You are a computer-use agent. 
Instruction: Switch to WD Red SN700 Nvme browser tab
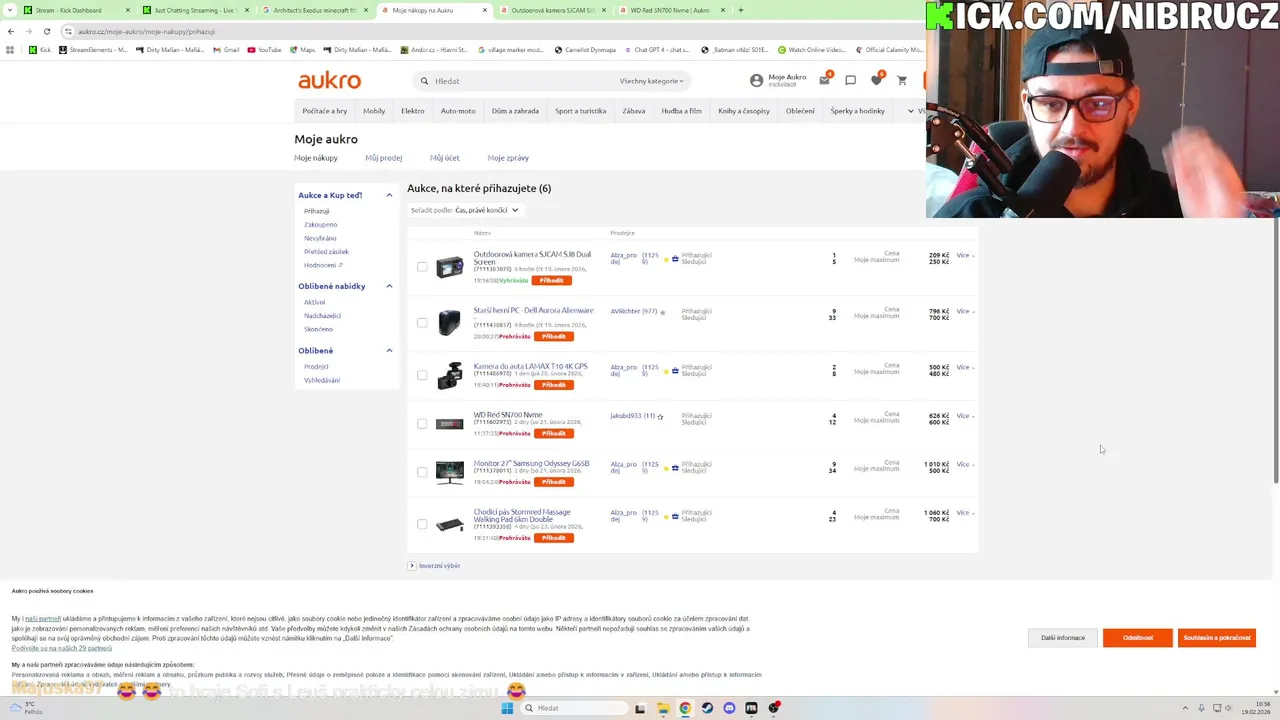(670, 10)
